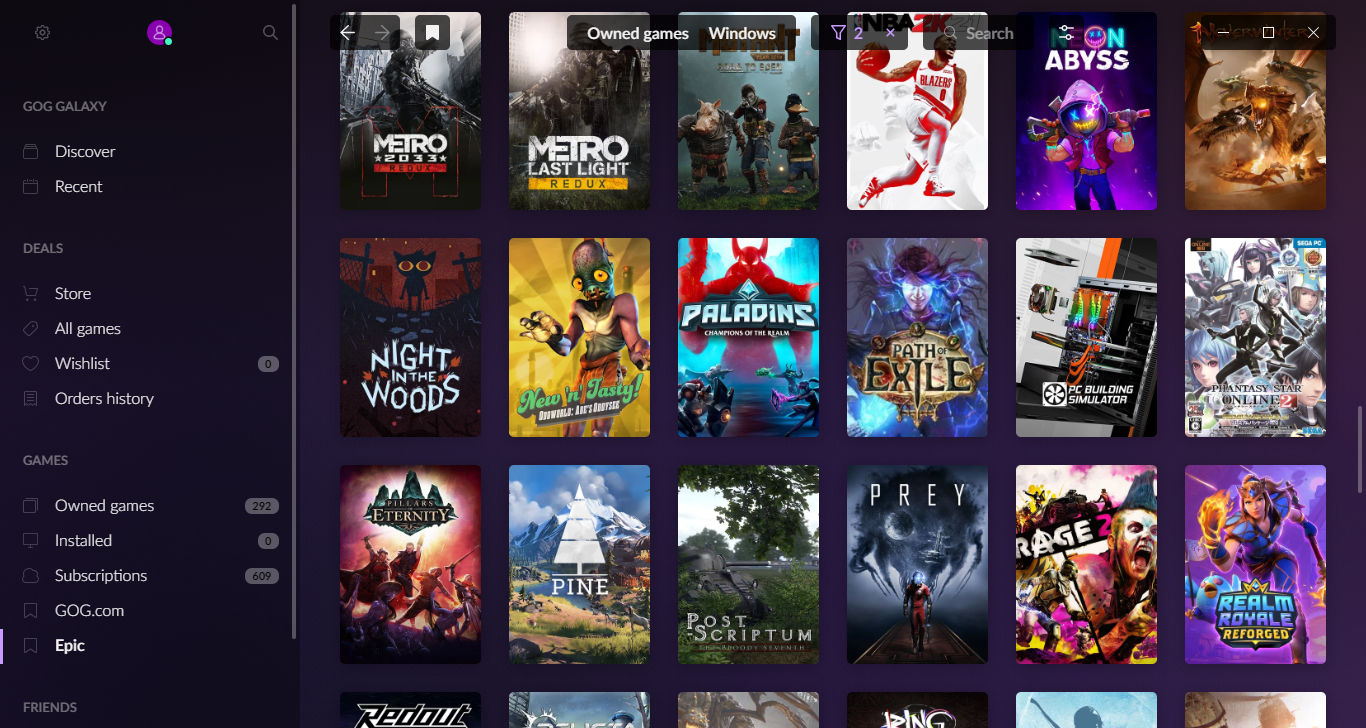Open the settings gear menu
This screenshot has height=728, width=1366.
point(42,33)
